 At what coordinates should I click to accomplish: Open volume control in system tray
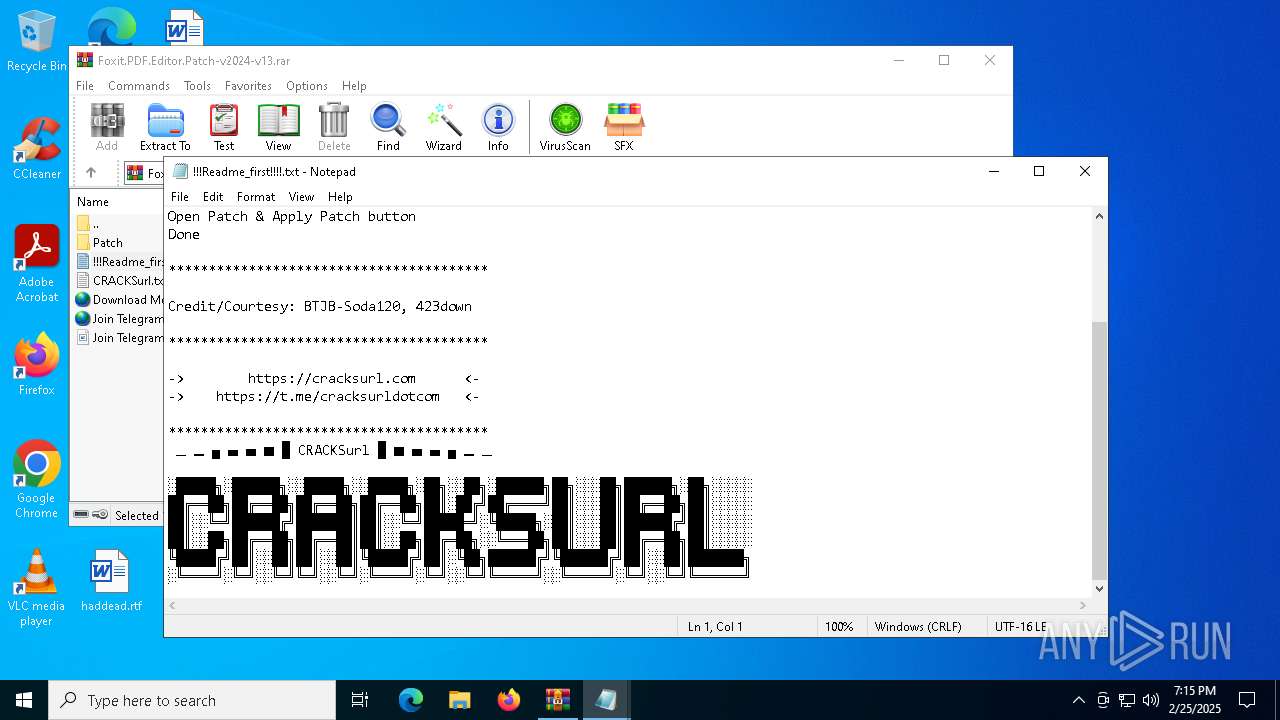tap(1151, 700)
